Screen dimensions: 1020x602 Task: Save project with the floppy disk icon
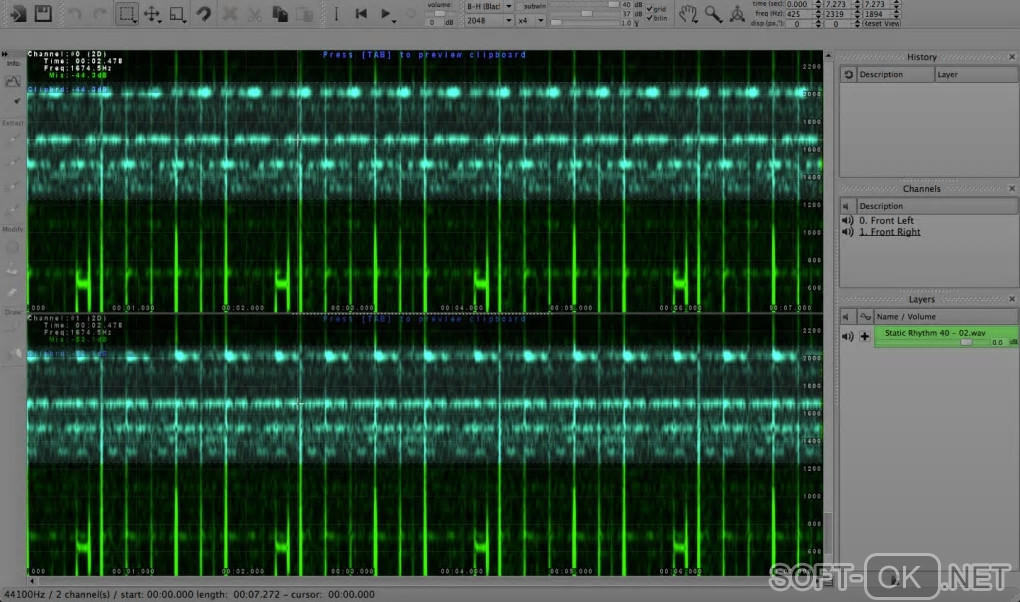click(43, 13)
